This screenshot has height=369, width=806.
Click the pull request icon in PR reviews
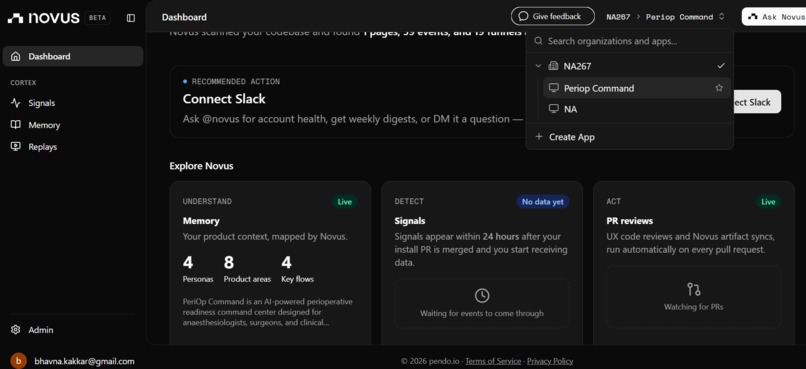coord(693,289)
